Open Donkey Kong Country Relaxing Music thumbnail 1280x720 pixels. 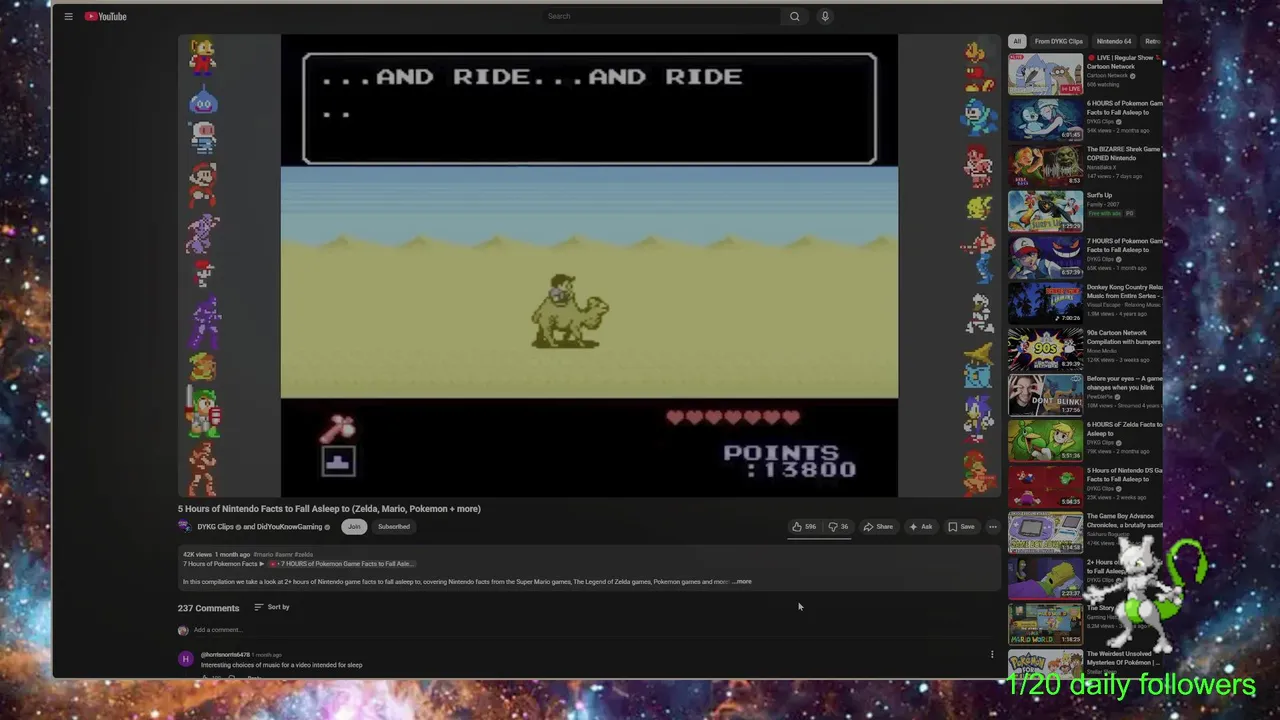[x=1045, y=304]
